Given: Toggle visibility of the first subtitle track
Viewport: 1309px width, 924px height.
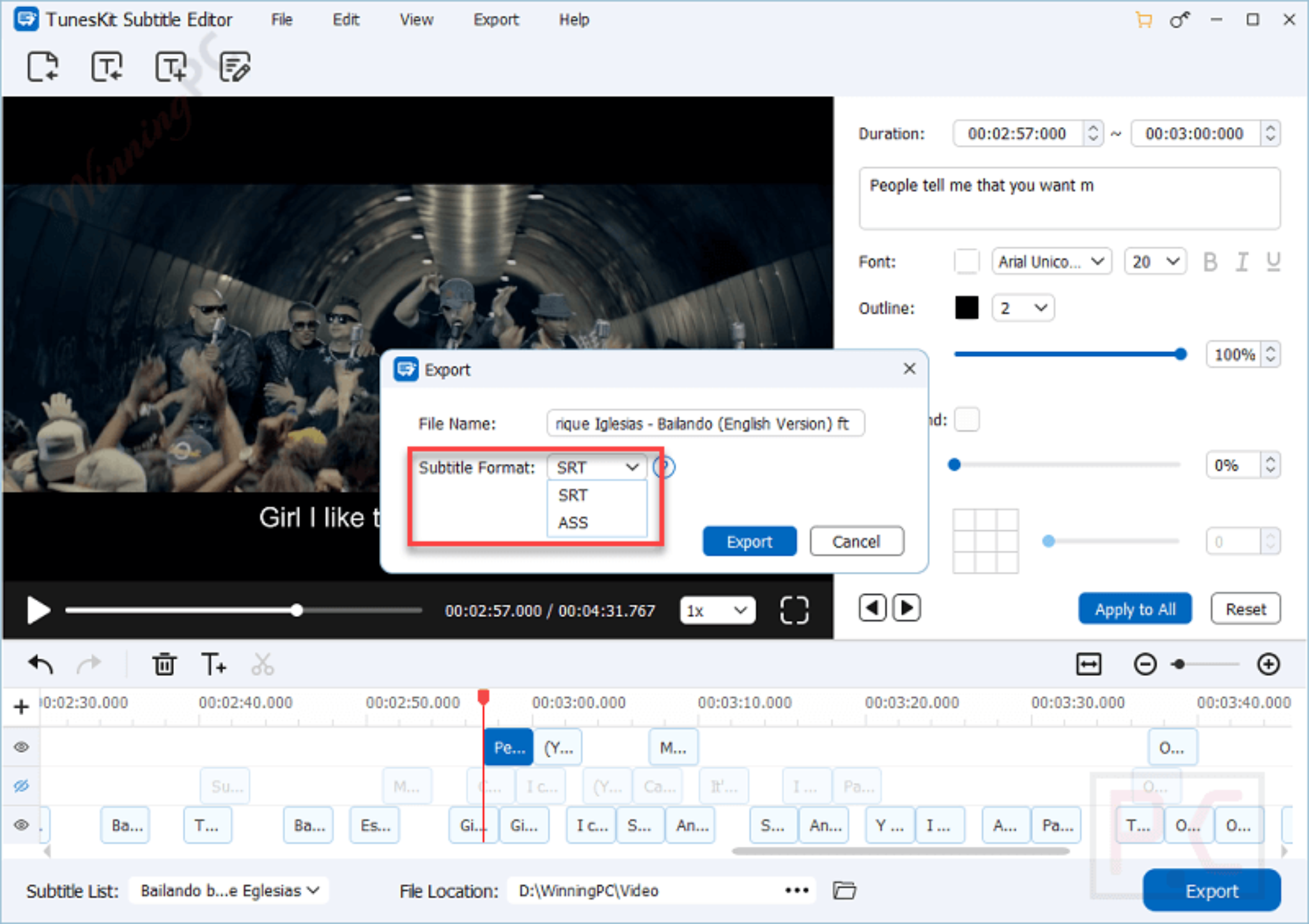Looking at the screenshot, I should (x=21, y=747).
